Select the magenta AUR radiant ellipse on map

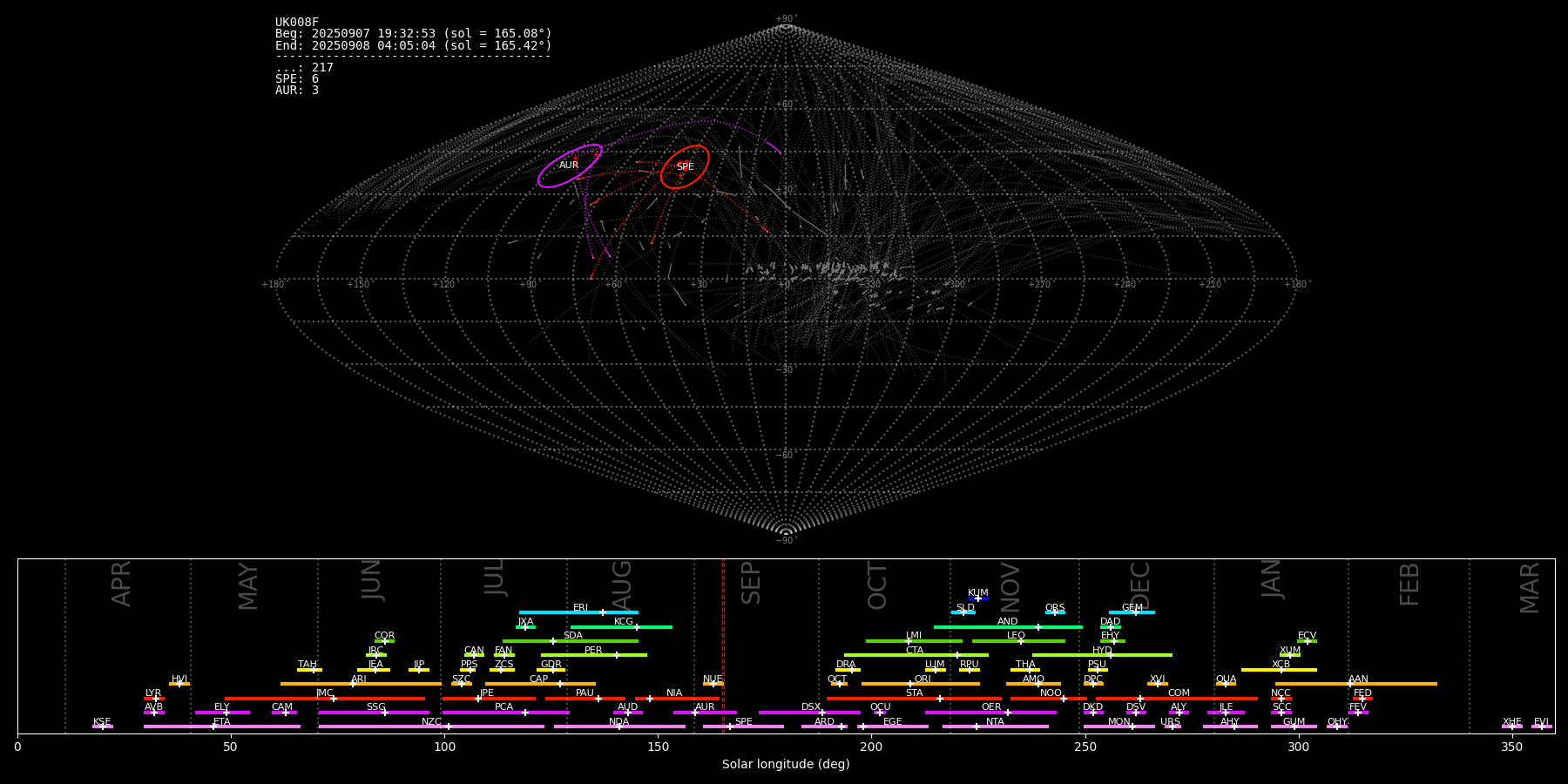pos(570,166)
